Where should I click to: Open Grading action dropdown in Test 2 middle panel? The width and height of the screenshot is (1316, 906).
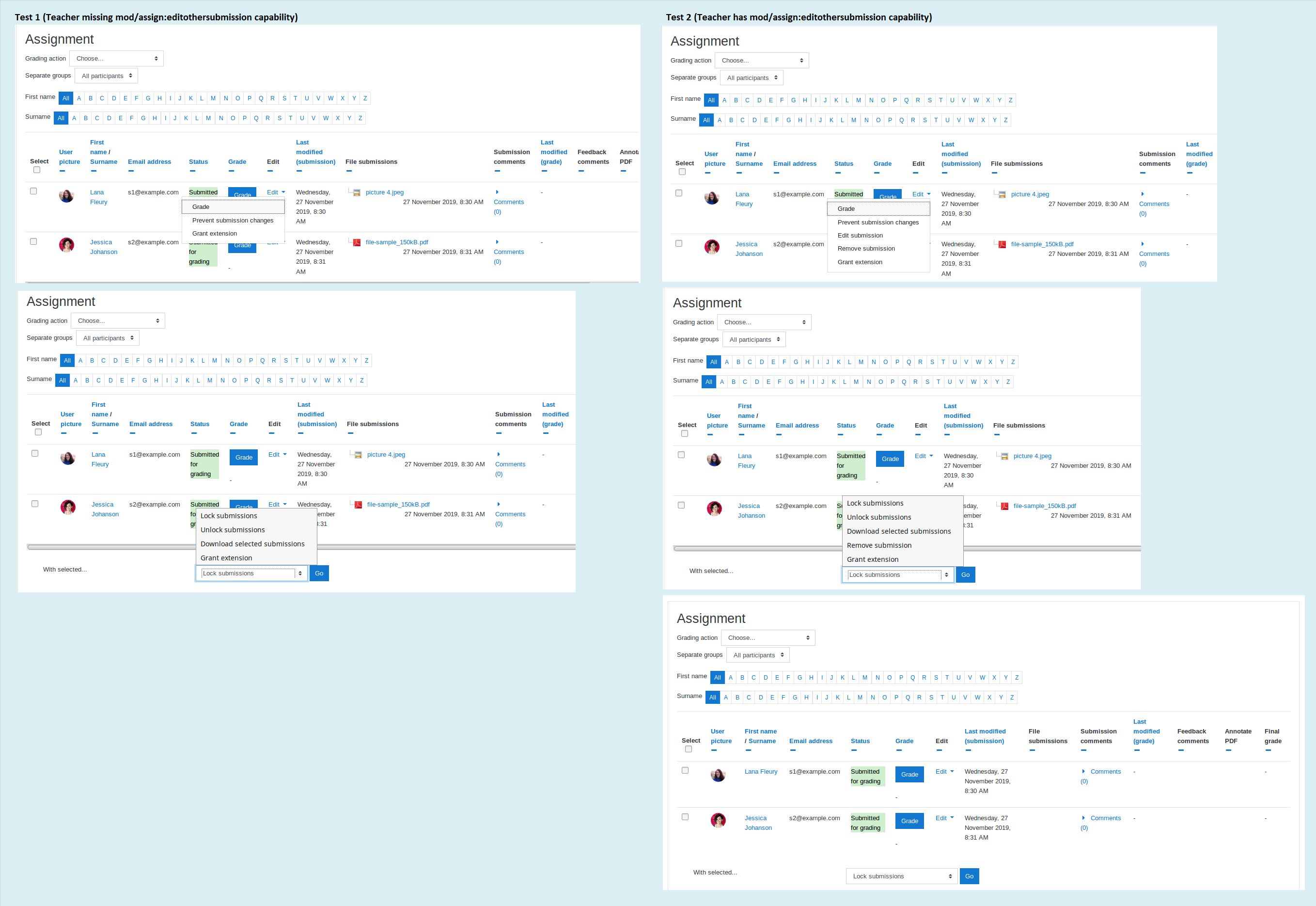764,322
